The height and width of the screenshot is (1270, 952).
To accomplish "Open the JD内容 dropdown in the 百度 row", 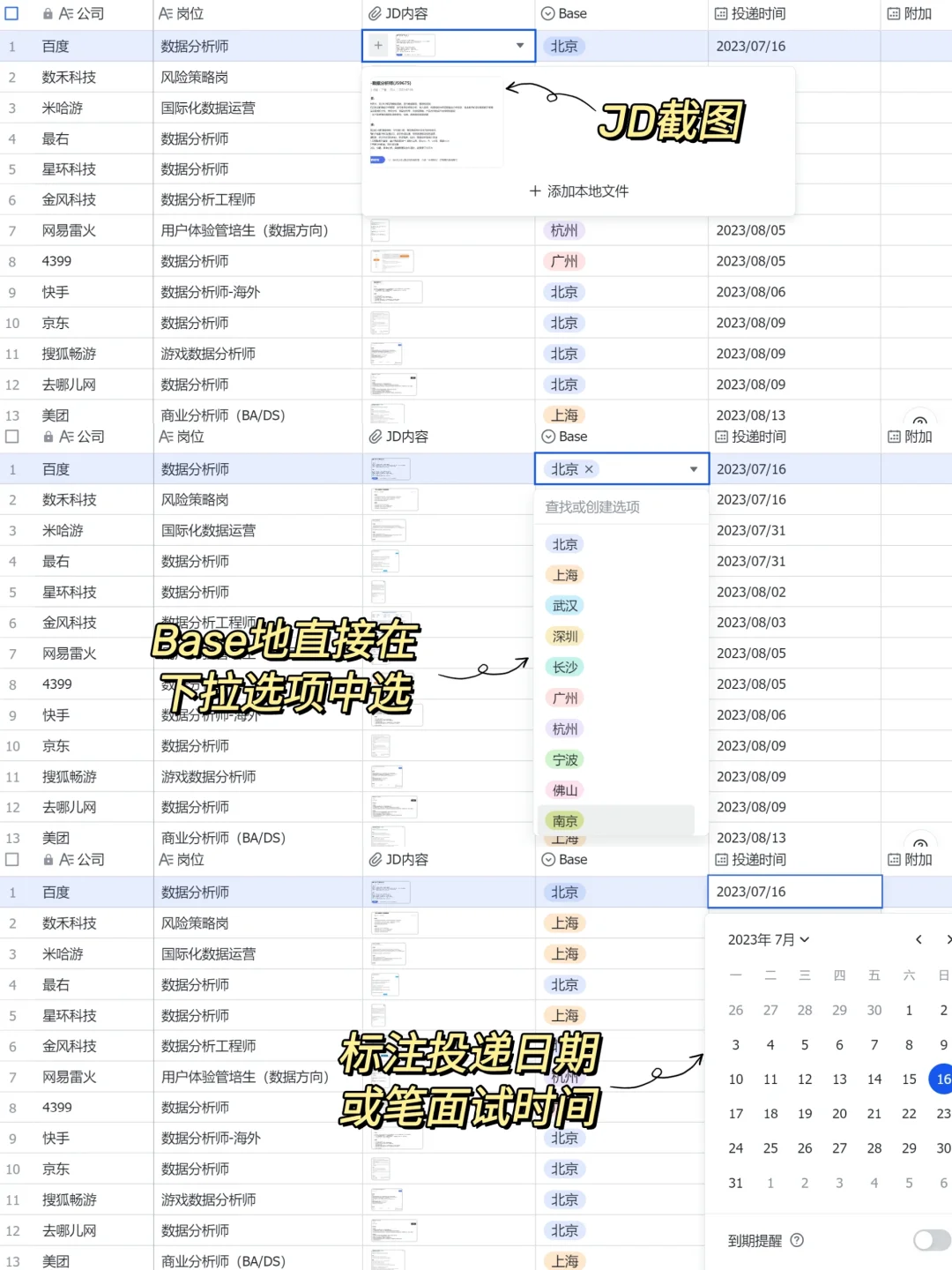I will (x=520, y=46).
